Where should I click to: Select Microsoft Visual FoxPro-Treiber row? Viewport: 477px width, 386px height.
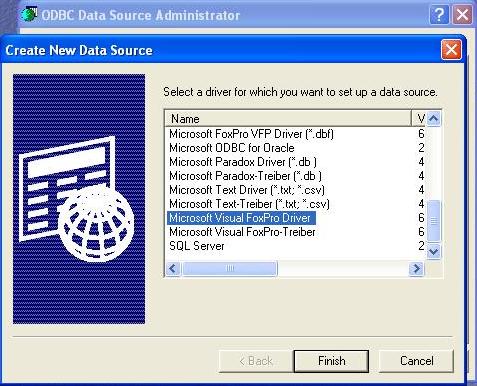[x=242, y=232]
